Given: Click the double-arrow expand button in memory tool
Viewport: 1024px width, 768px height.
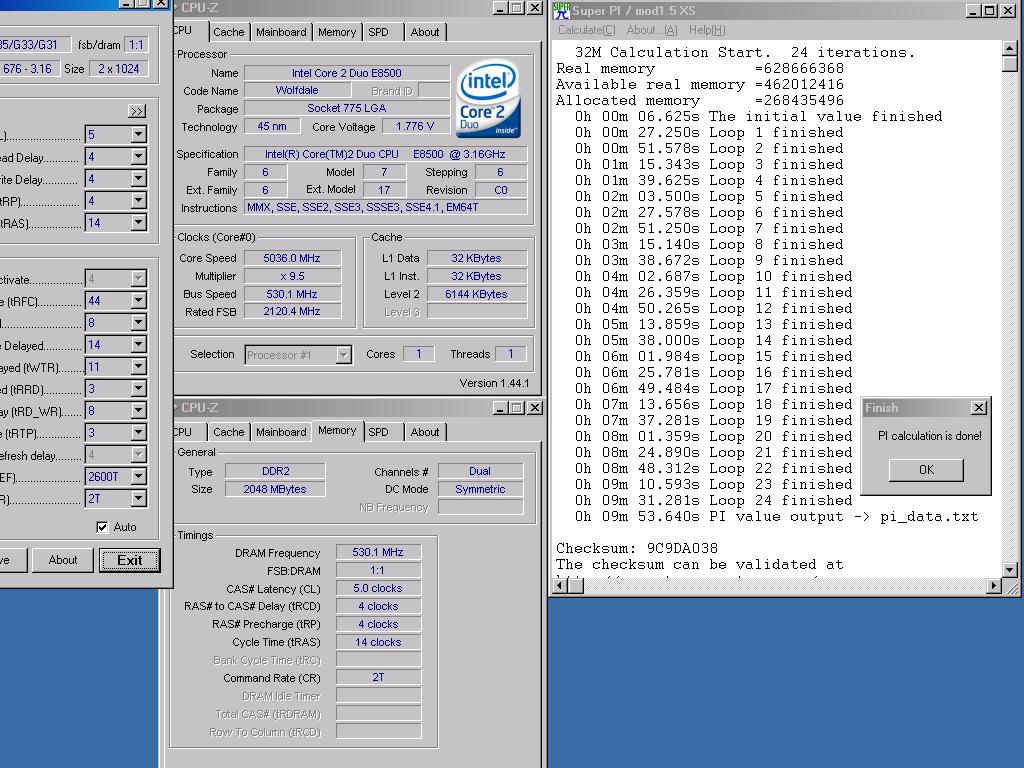Looking at the screenshot, I should click(137, 111).
